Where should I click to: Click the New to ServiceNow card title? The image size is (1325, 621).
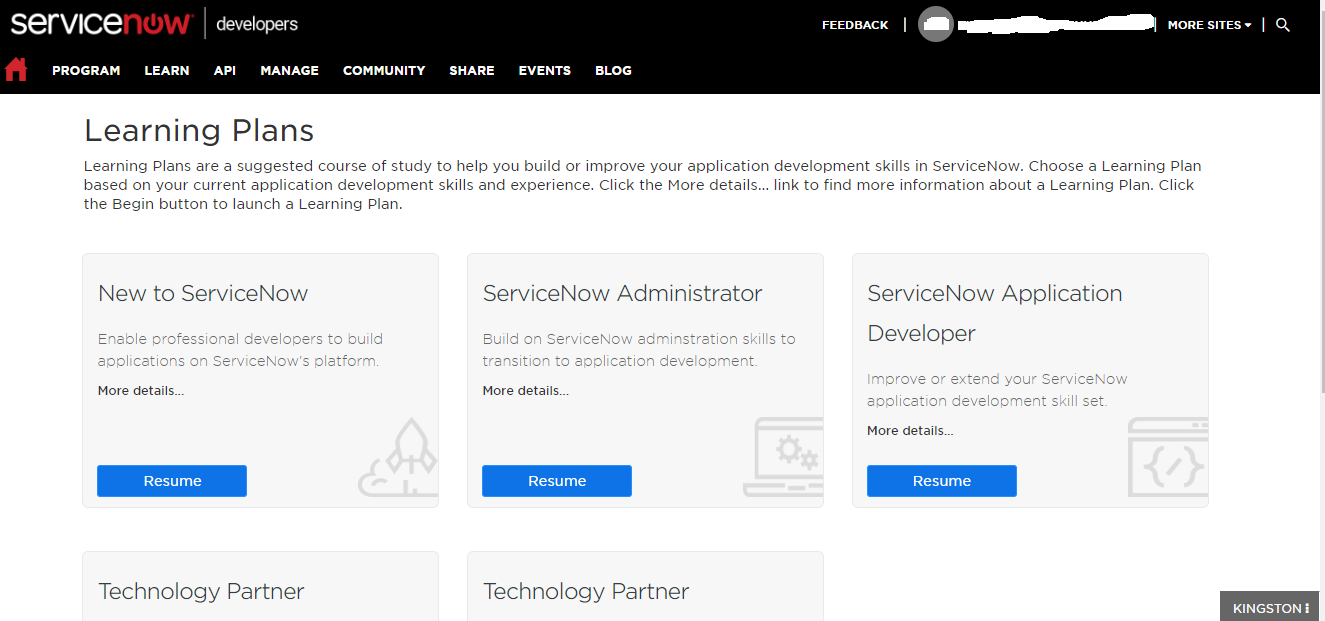[x=203, y=293]
